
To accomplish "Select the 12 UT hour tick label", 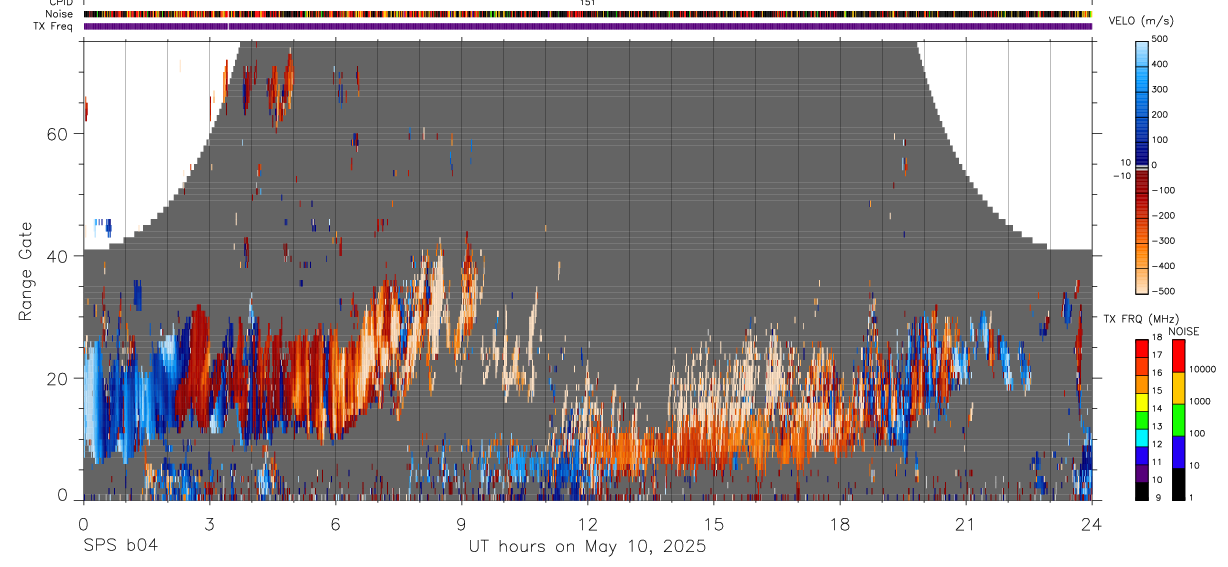I will tap(587, 523).
